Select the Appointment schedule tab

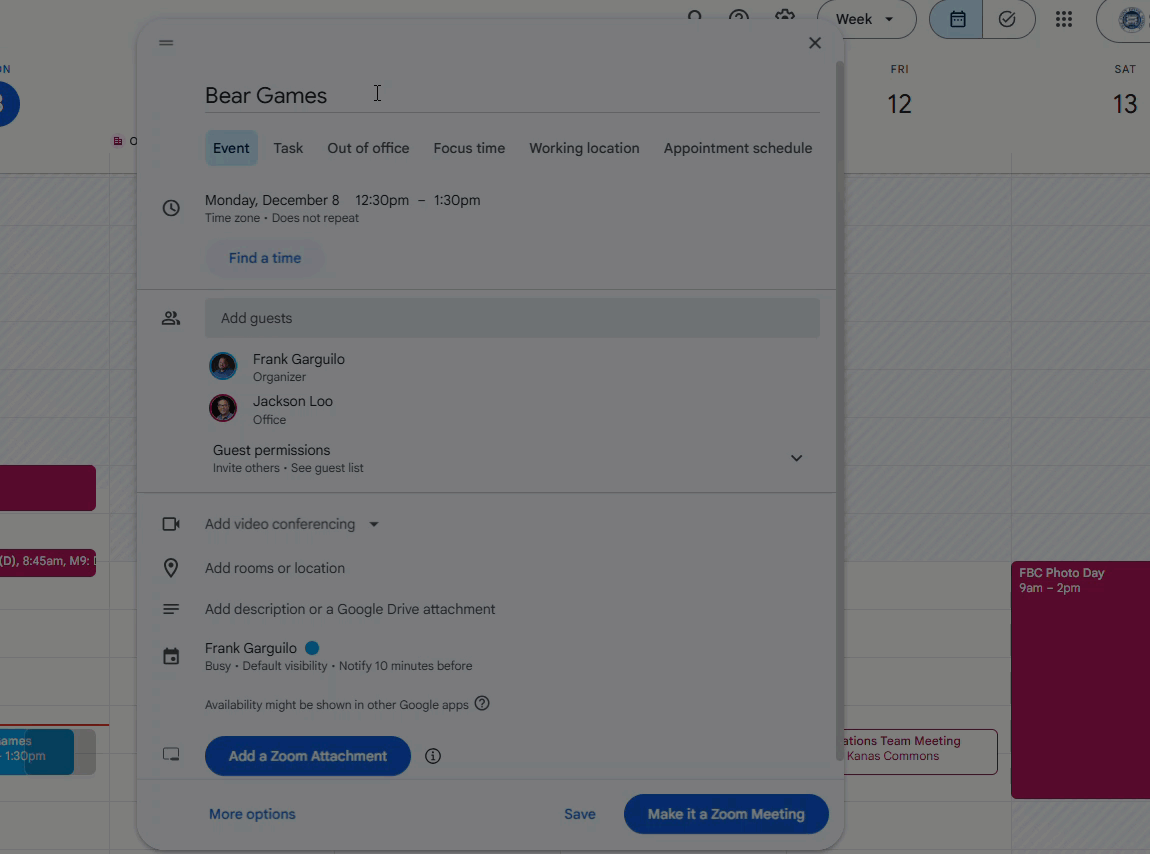click(x=738, y=148)
